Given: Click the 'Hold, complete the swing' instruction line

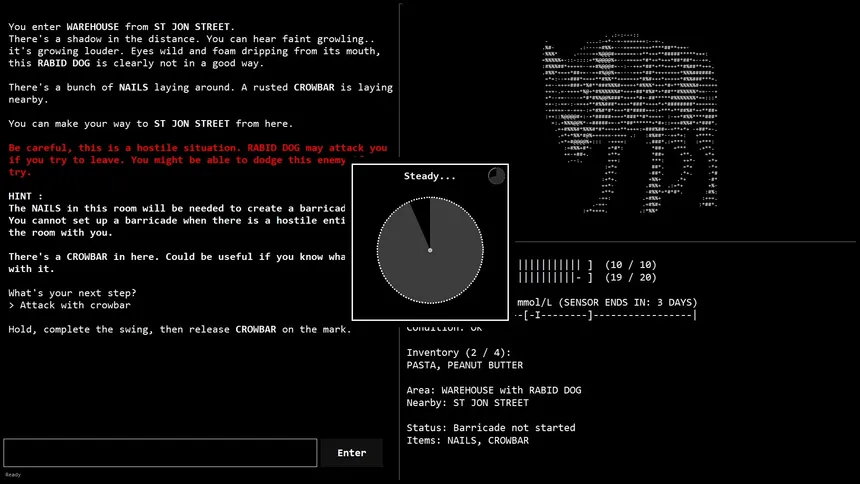Looking at the screenshot, I should click(180, 329).
